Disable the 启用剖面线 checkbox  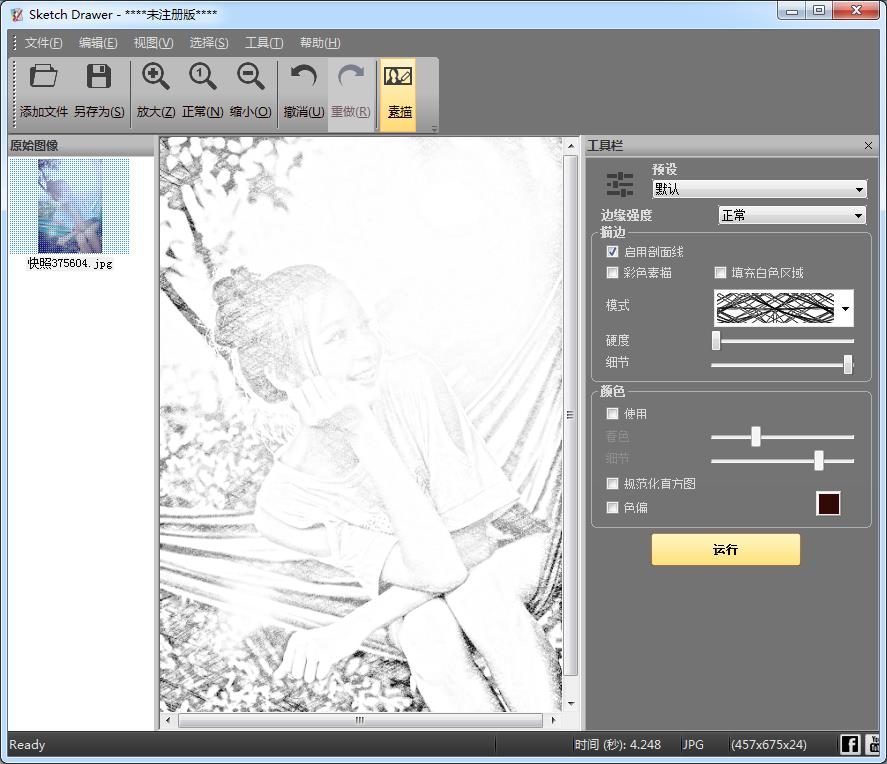[613, 252]
